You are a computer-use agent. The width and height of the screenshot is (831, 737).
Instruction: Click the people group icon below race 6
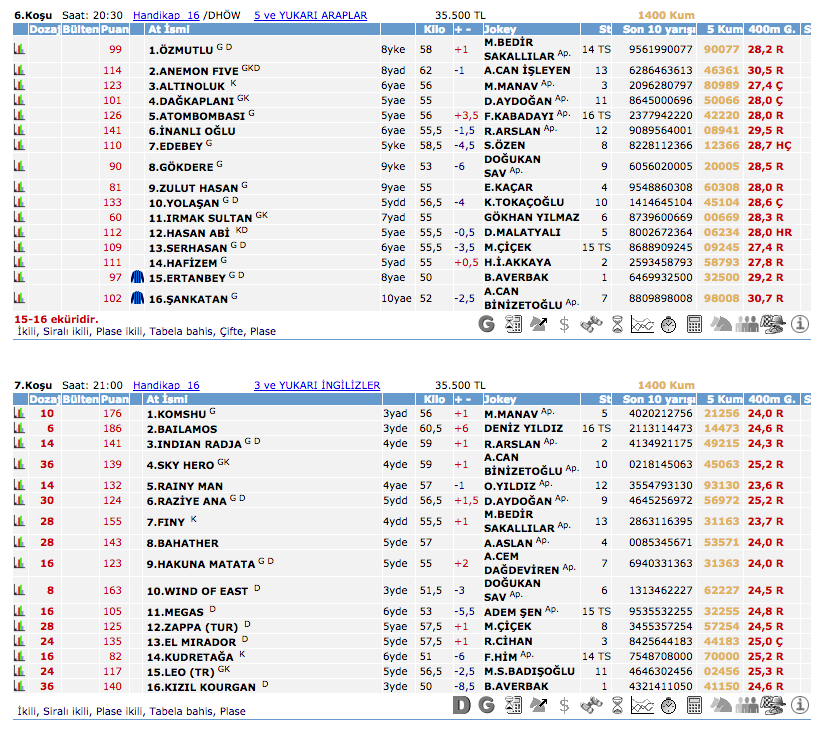click(x=748, y=324)
